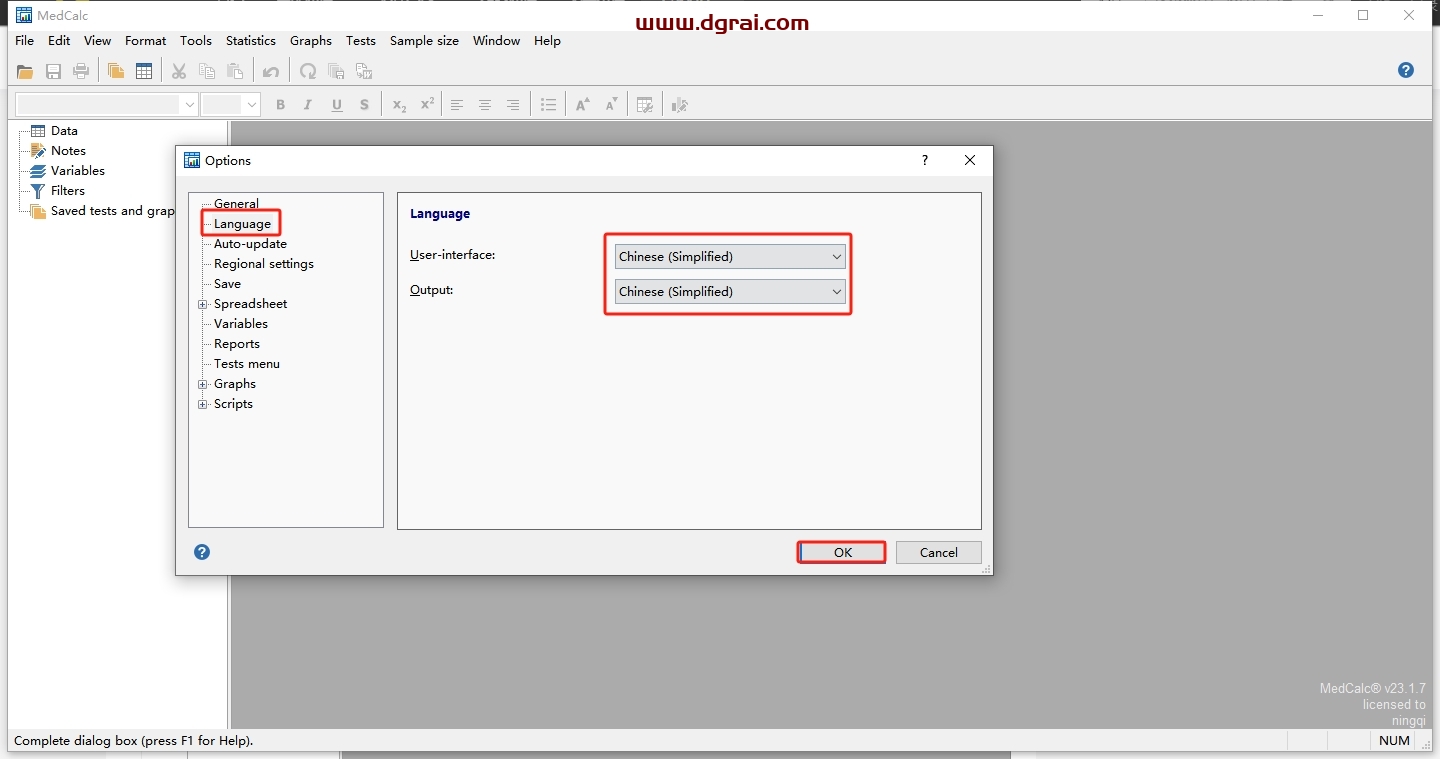Expand the Spreadsheet options node
1440x759 pixels.
(203, 304)
